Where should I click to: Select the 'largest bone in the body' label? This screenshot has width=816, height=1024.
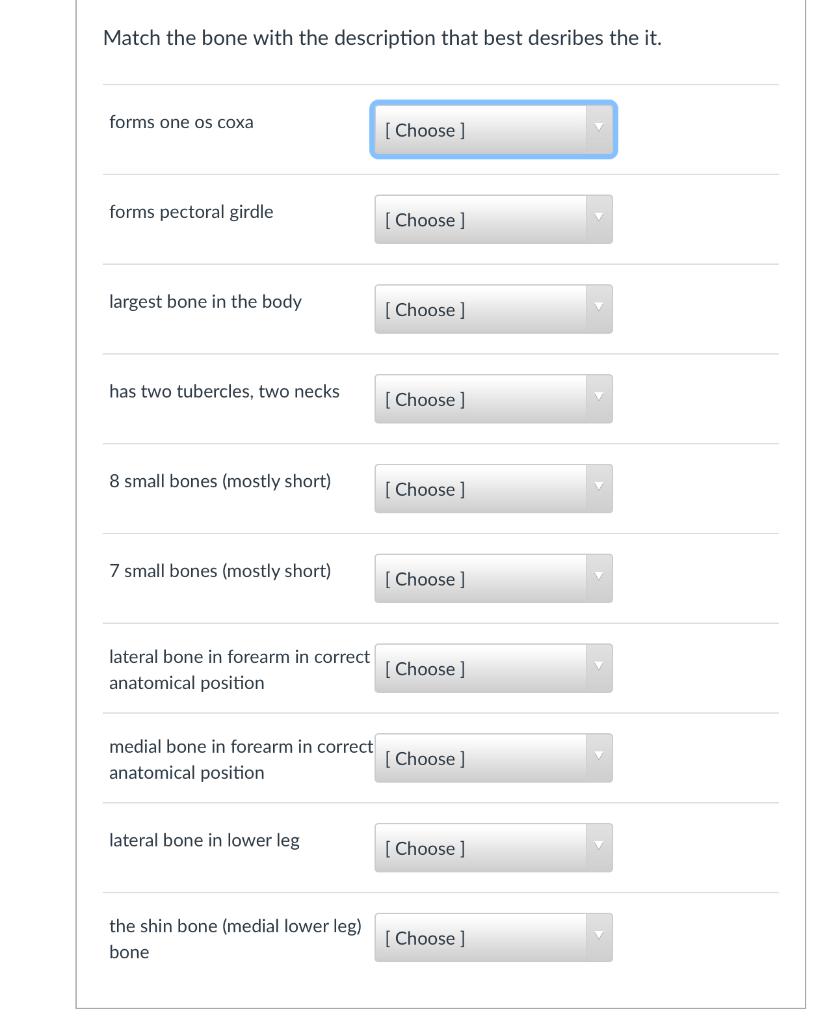(205, 302)
